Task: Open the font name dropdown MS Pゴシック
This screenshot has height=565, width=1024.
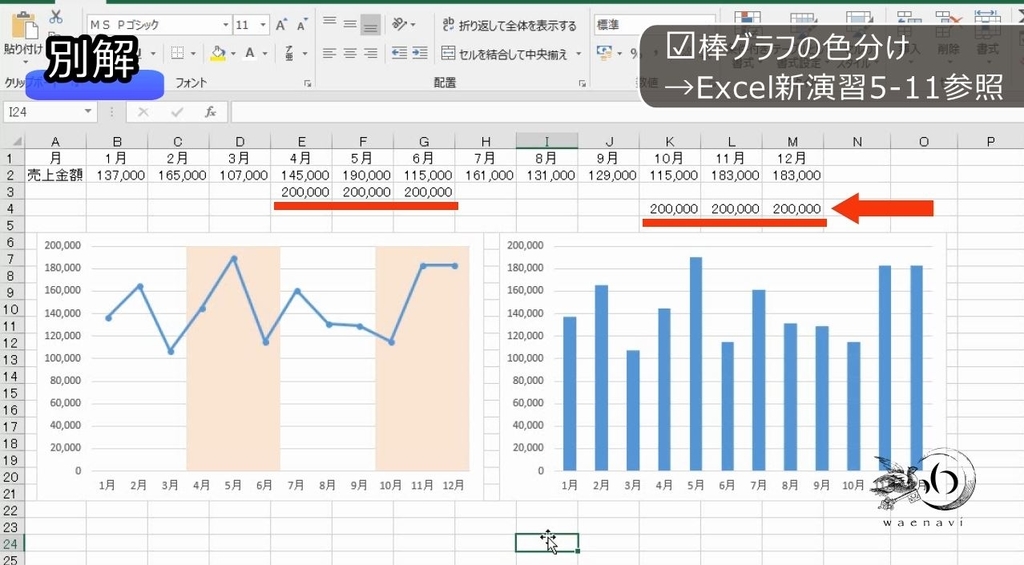Action: point(225,25)
